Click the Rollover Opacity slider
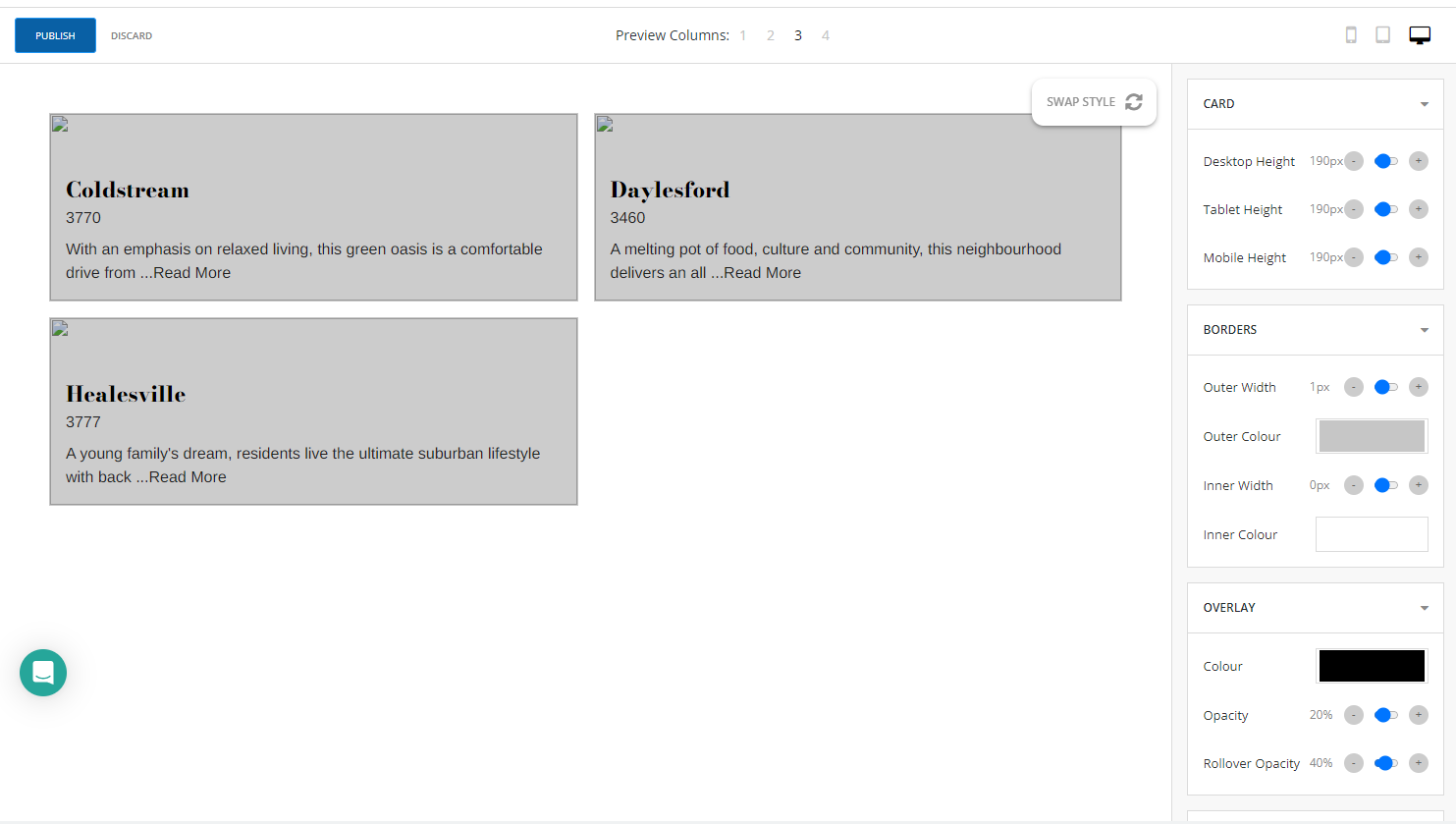 [1386, 763]
